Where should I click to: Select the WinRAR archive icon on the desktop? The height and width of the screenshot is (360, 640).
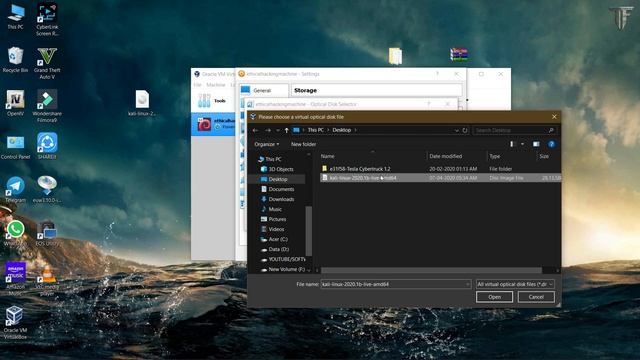click(459, 54)
